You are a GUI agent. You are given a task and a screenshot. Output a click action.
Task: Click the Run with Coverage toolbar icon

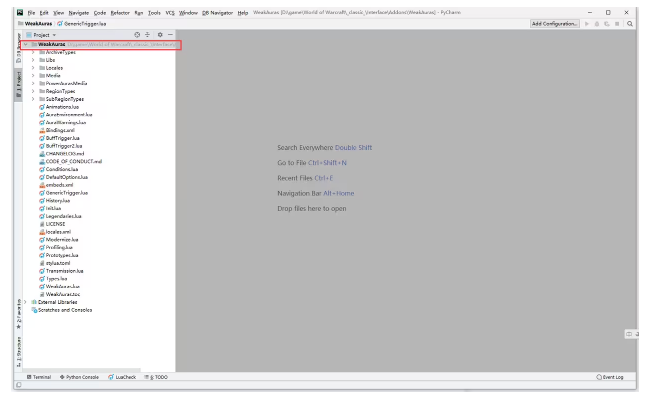point(607,24)
